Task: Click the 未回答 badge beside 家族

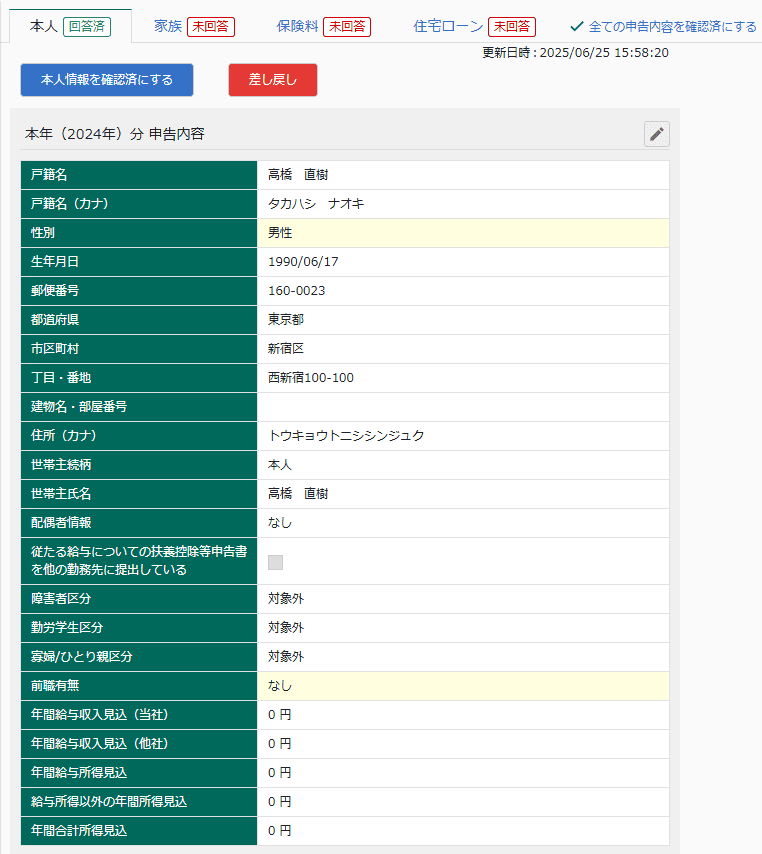Action: (211, 27)
